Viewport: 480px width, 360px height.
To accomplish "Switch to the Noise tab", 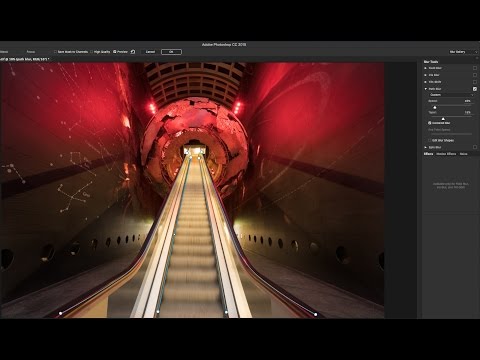I will [463, 154].
